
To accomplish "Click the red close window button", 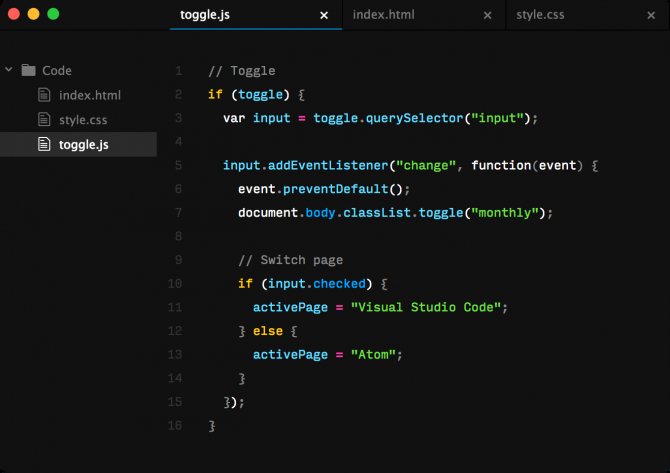I will pos(14,14).
